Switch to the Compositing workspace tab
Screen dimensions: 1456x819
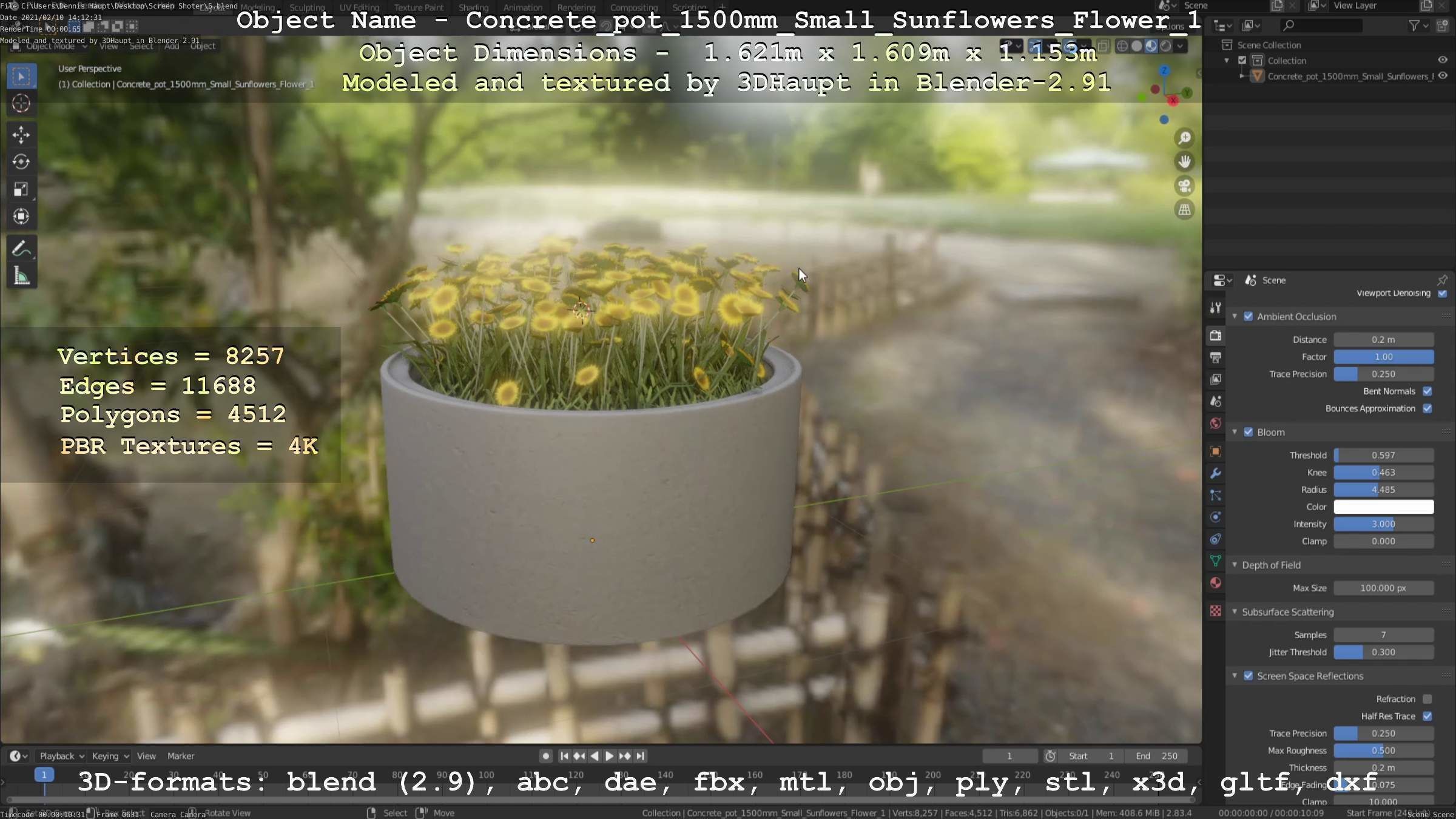pyautogui.click(x=634, y=7)
